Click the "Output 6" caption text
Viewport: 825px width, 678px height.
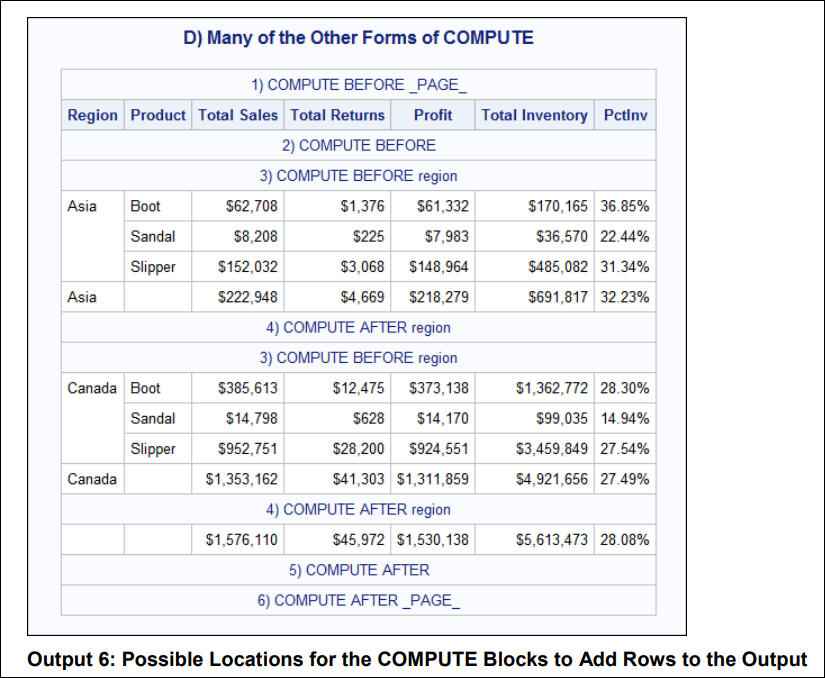(416, 659)
